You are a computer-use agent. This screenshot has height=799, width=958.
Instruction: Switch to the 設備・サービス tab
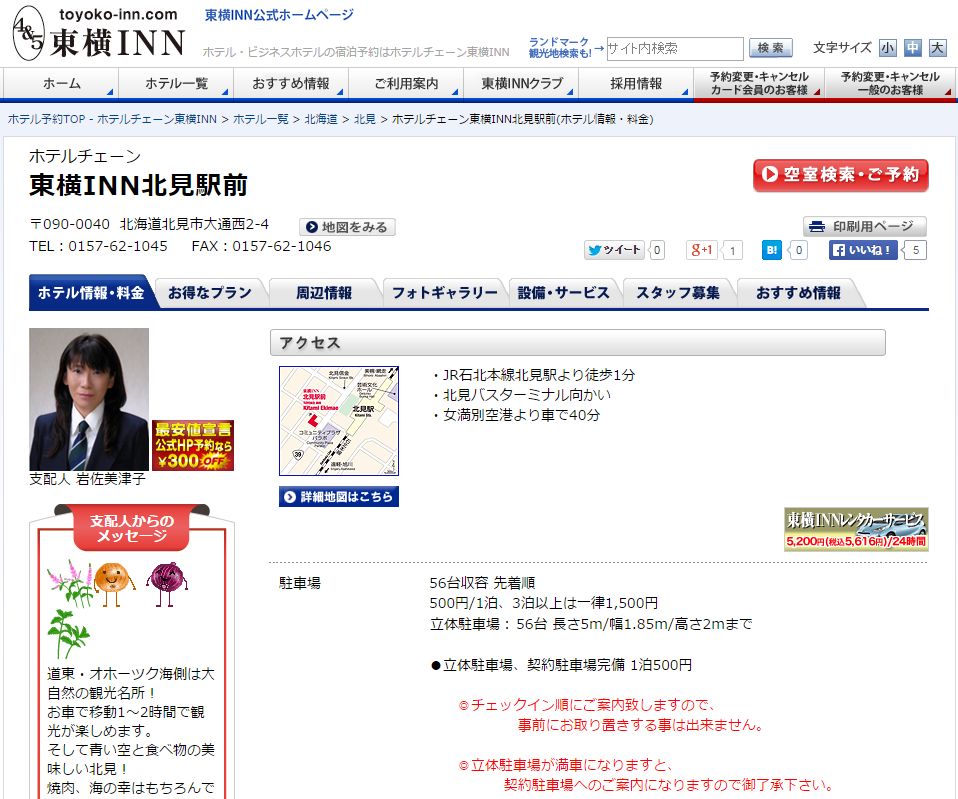tap(563, 293)
